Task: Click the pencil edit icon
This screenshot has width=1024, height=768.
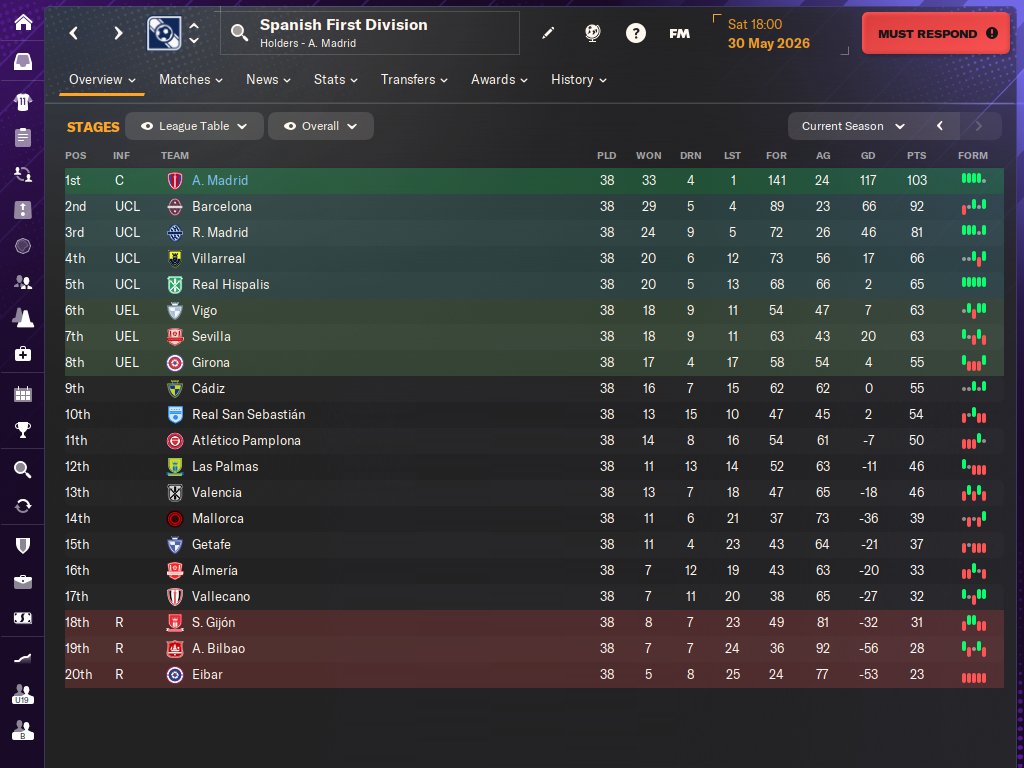Action: point(548,33)
